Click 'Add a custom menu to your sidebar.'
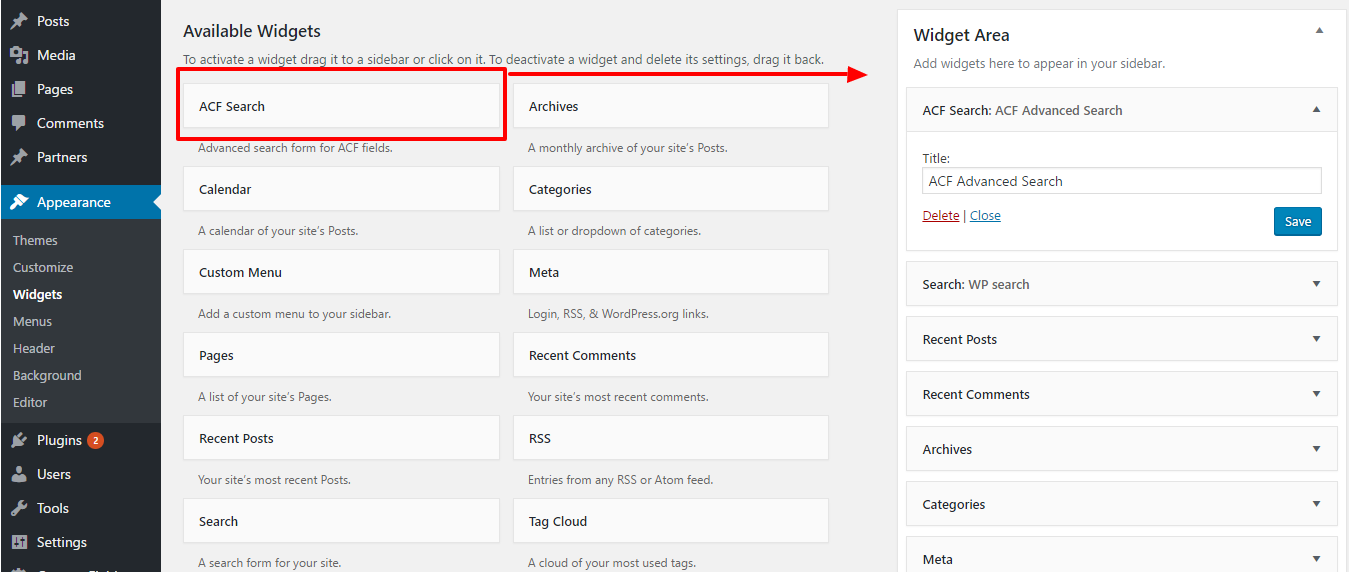This screenshot has width=1349, height=572. coord(294,313)
